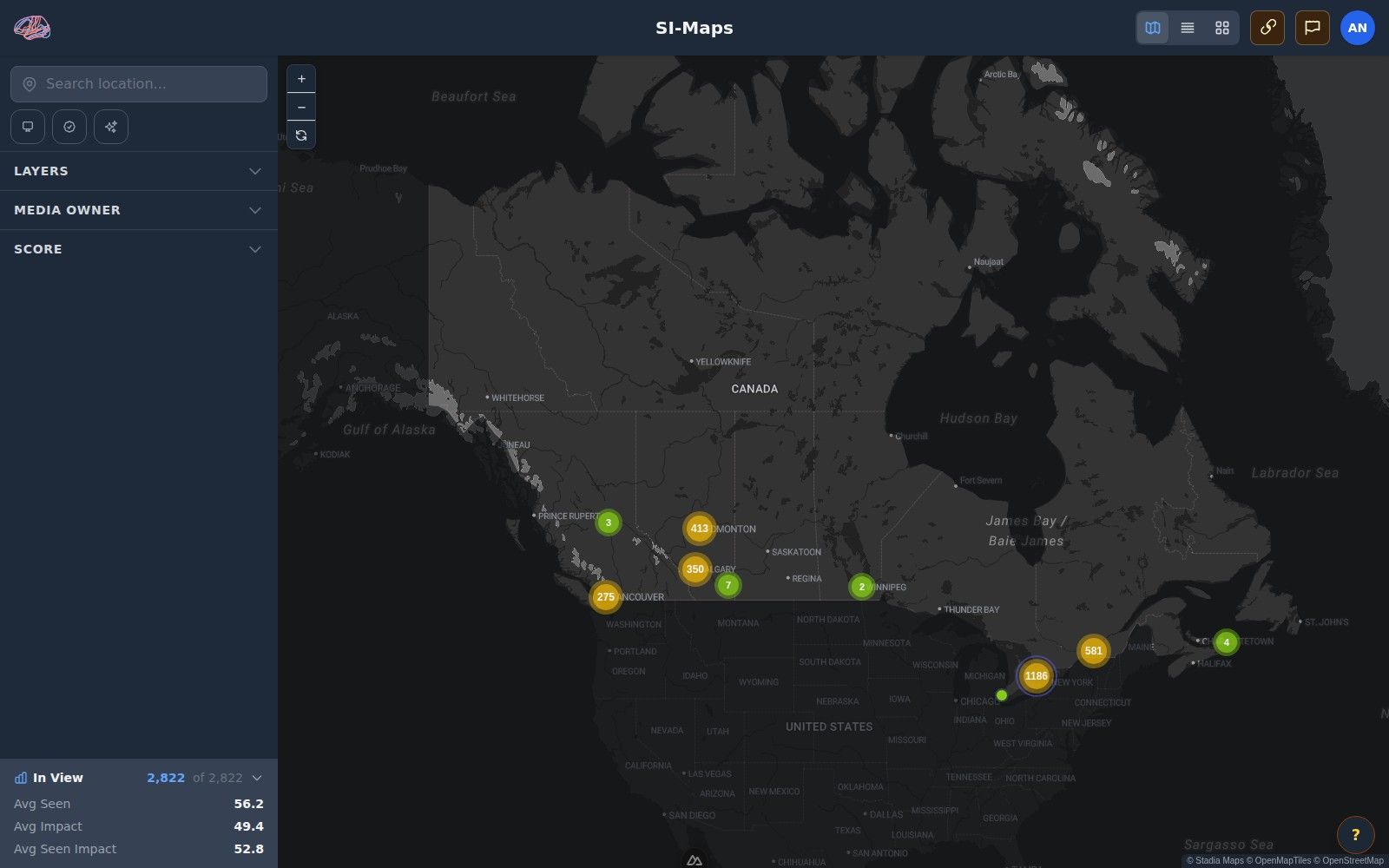The image size is (1389, 868).
Task: Click the location pin icon in search
Action: click(29, 84)
